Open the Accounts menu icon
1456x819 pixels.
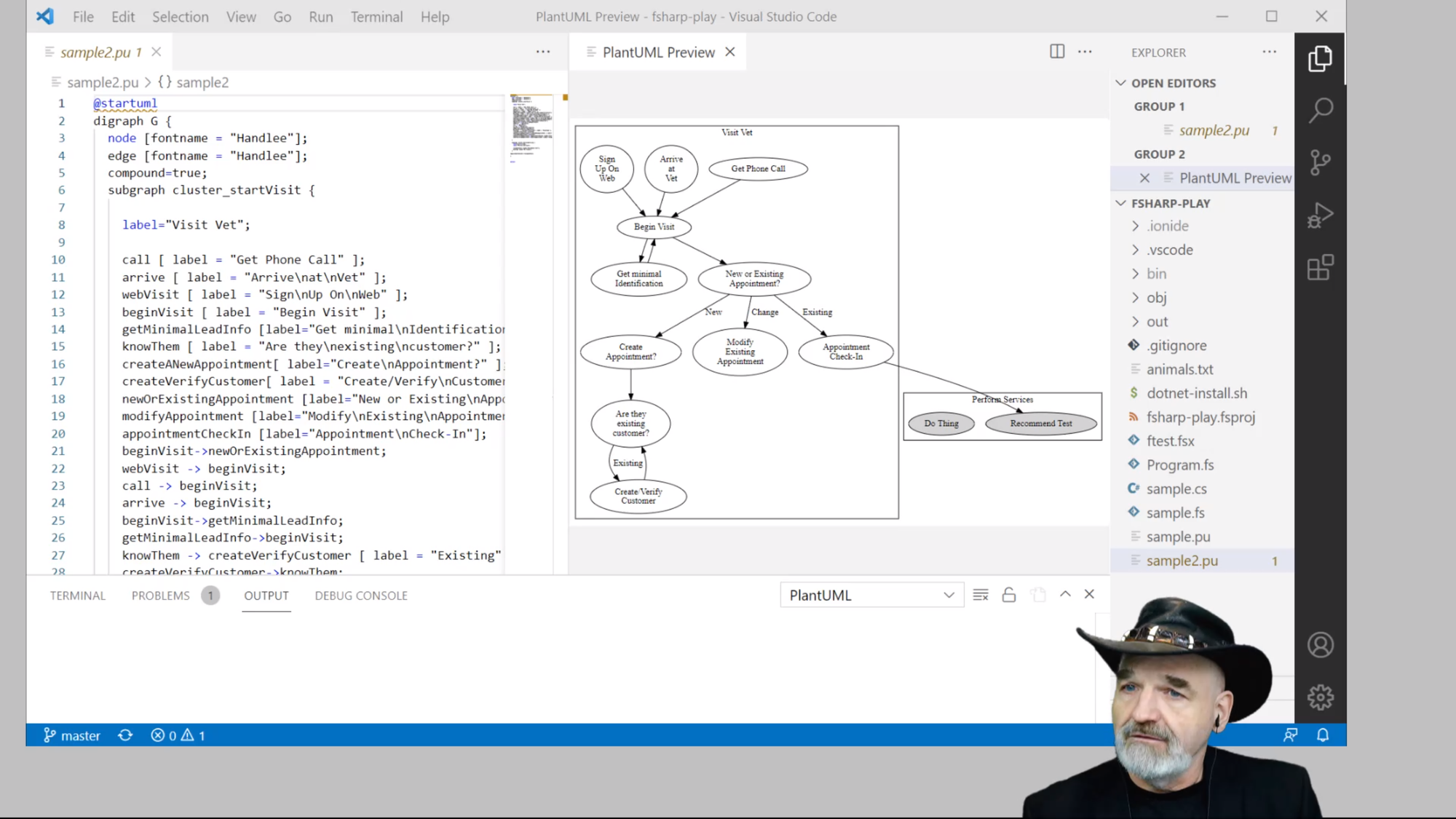(1320, 645)
